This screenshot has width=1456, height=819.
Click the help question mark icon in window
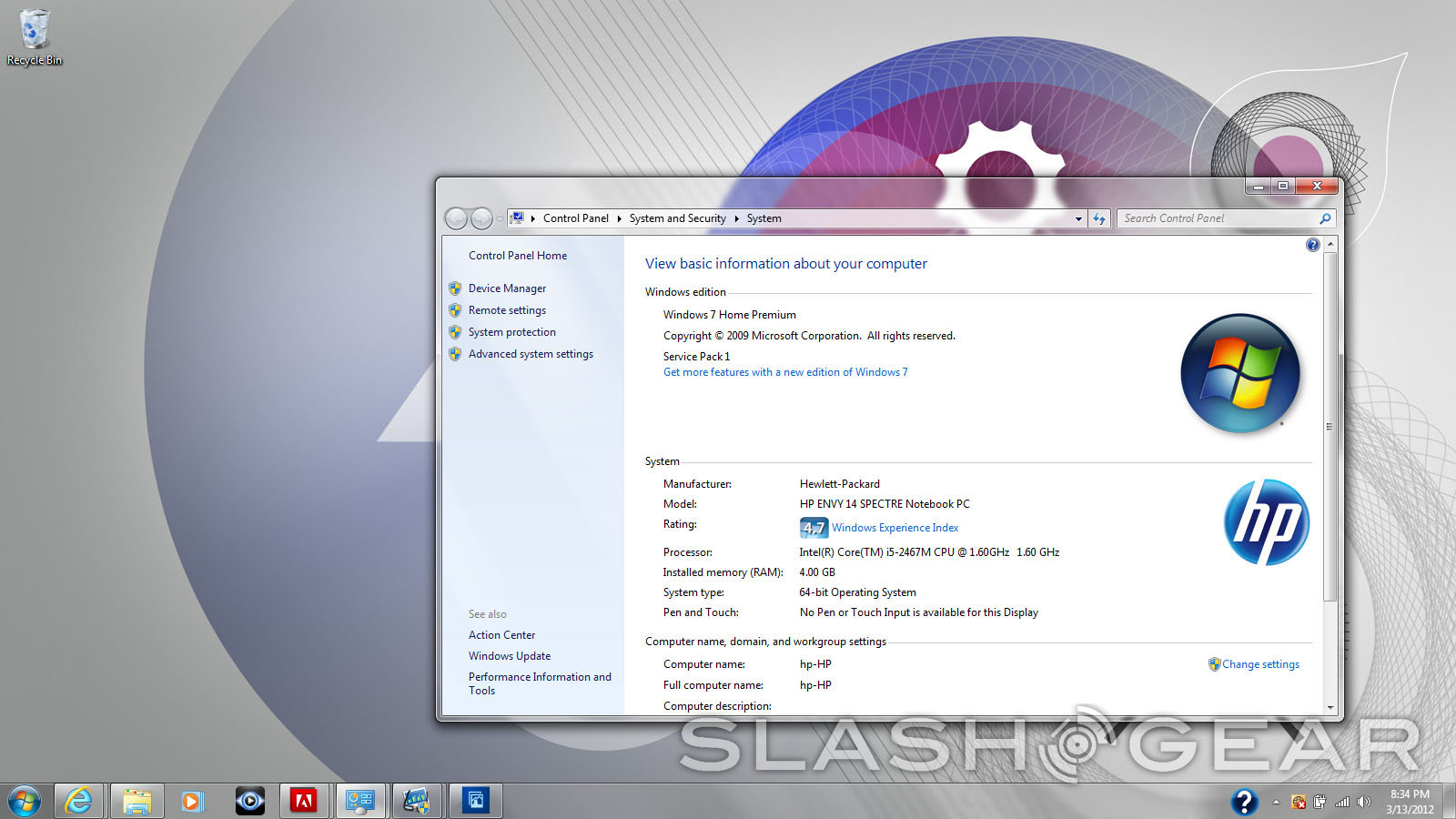(x=1312, y=245)
